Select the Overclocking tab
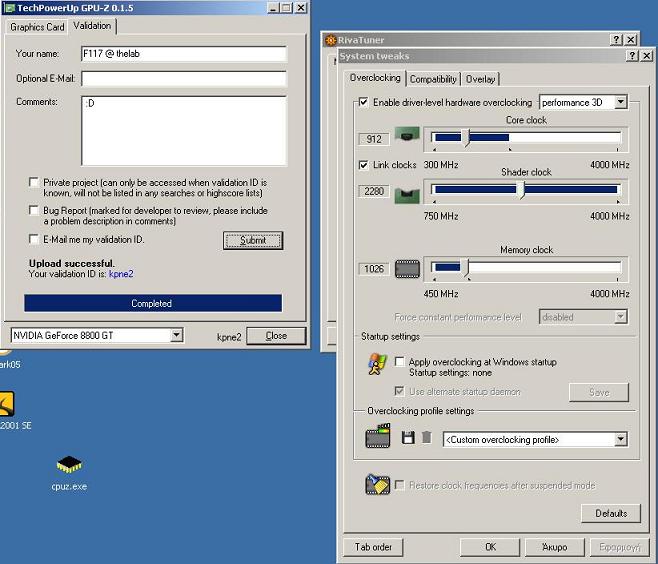 click(375, 78)
